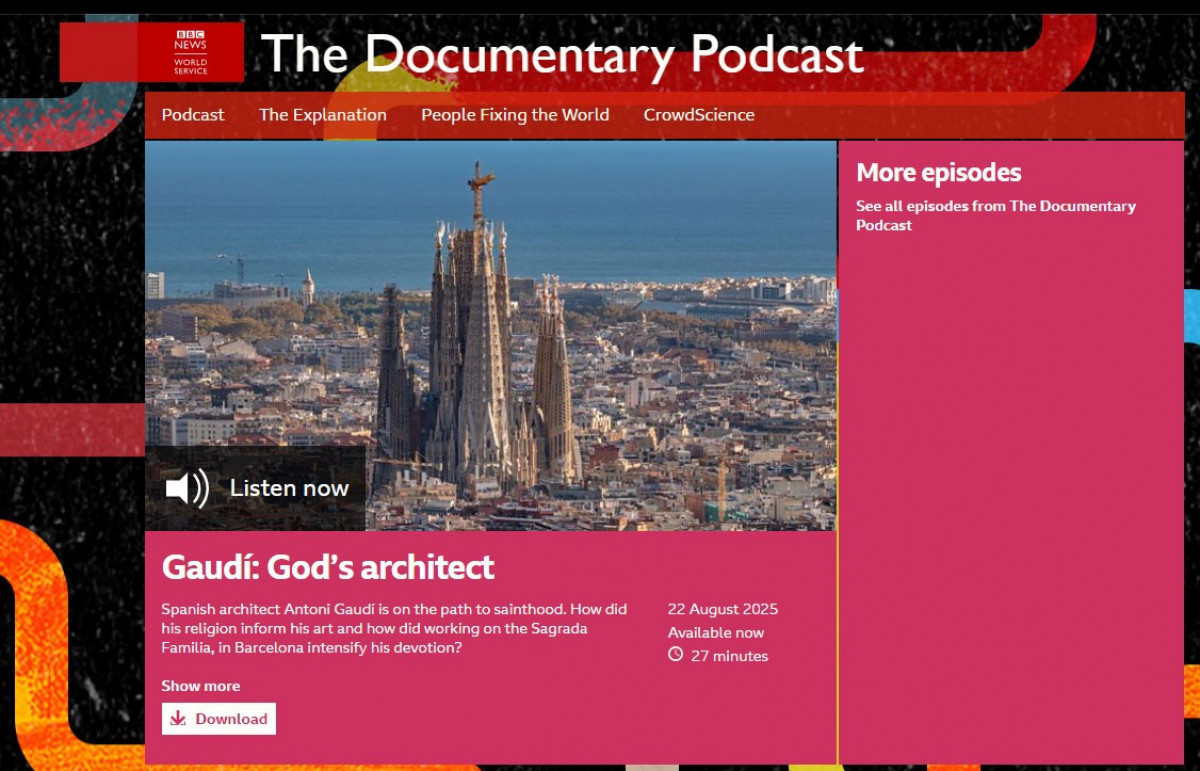Screen dimensions: 1200x771
Task: Click the Available now status text
Action: click(x=715, y=632)
